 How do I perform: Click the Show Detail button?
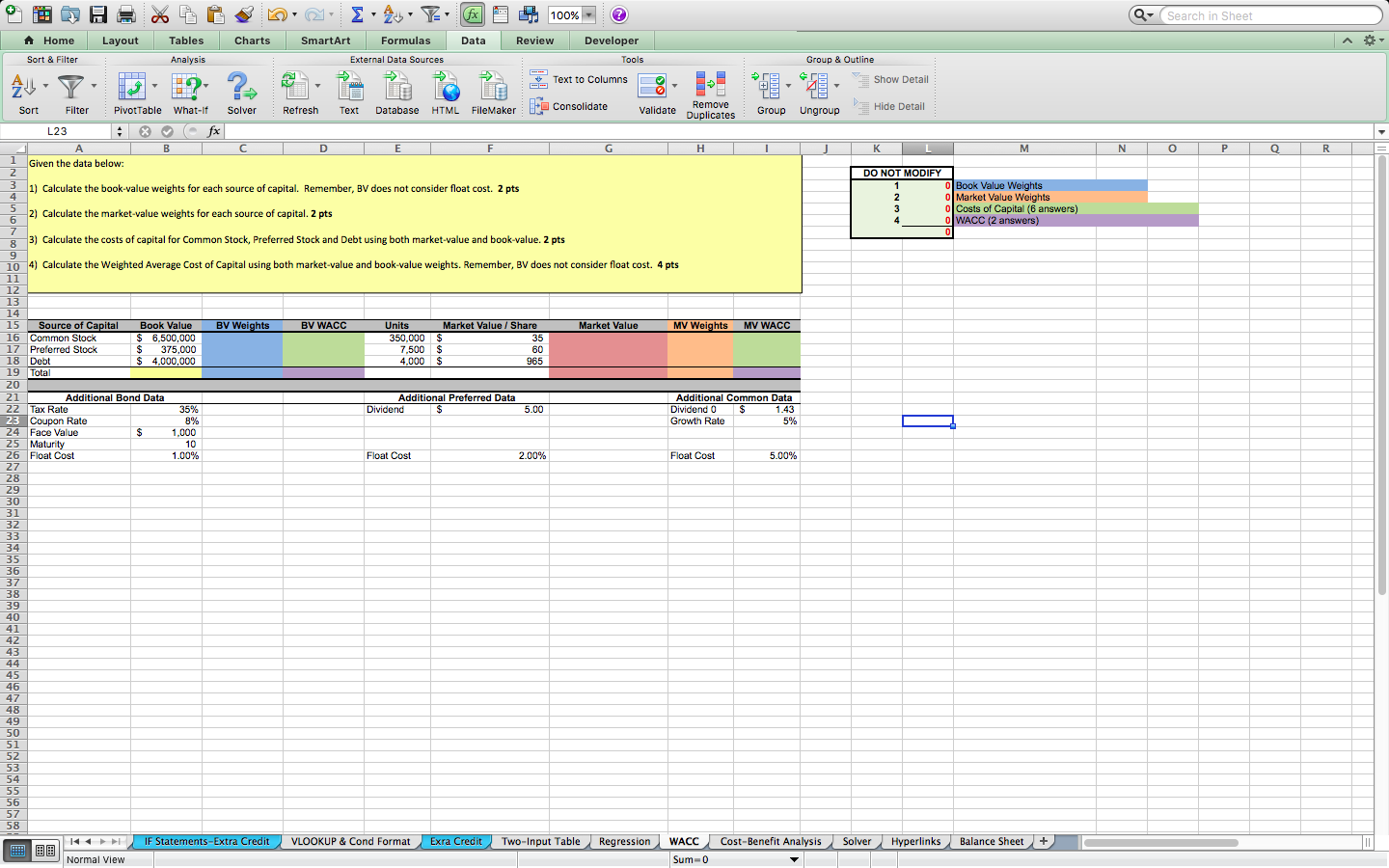889,79
